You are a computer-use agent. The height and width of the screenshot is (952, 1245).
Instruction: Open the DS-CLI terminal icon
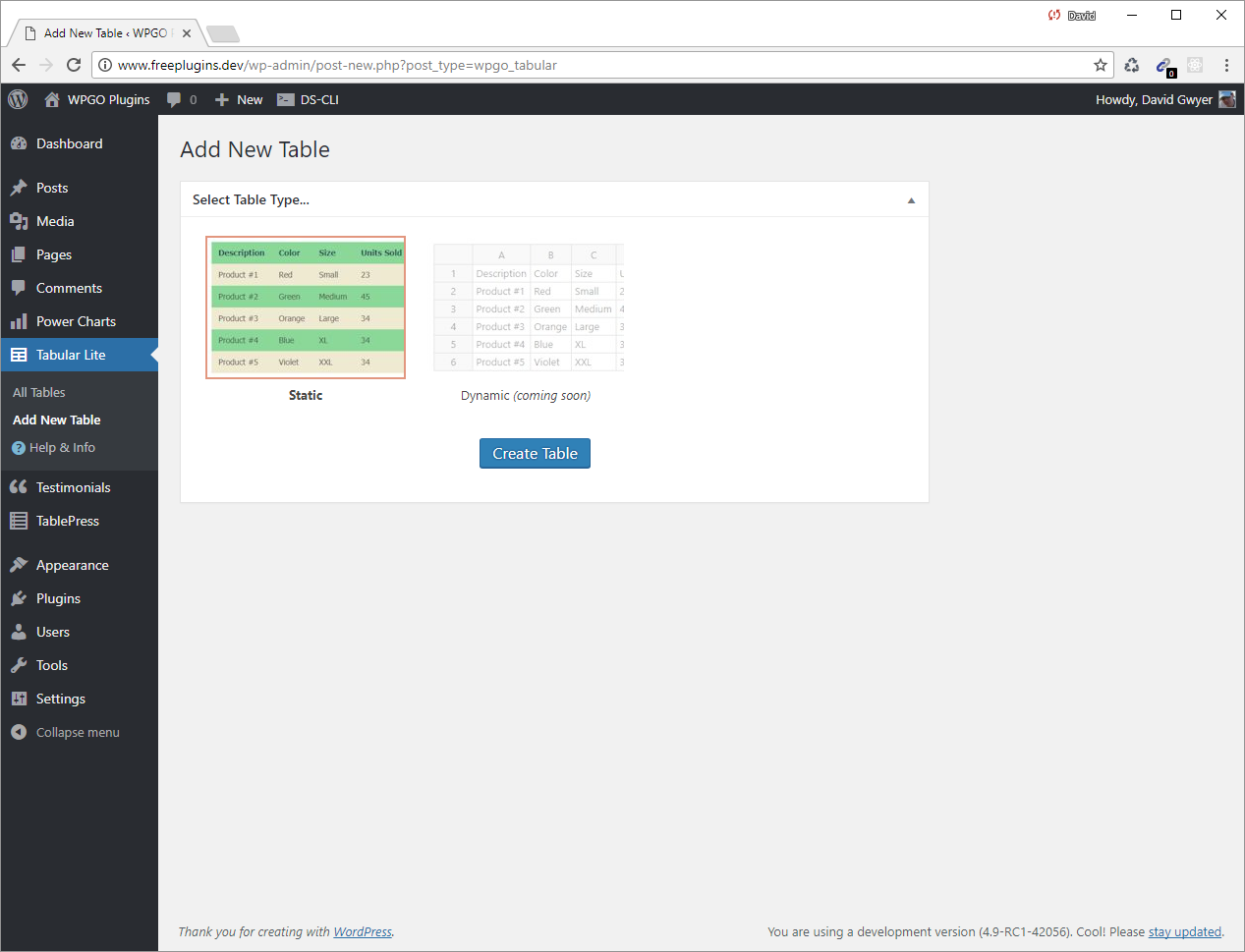[286, 99]
